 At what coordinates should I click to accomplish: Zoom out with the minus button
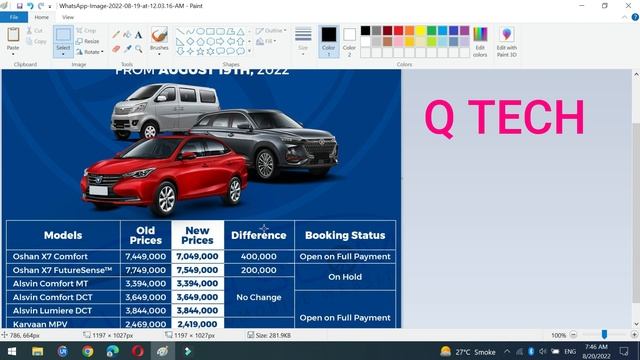coord(573,335)
